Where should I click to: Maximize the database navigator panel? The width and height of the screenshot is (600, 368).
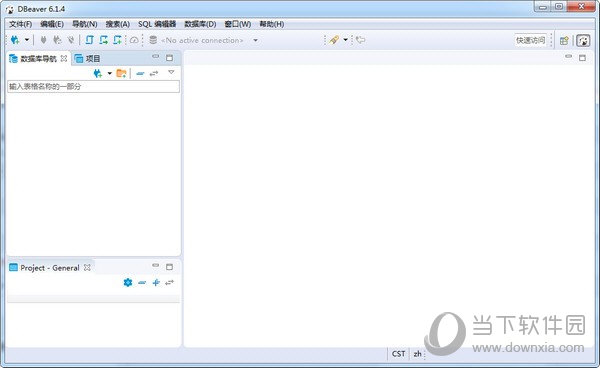click(170, 58)
